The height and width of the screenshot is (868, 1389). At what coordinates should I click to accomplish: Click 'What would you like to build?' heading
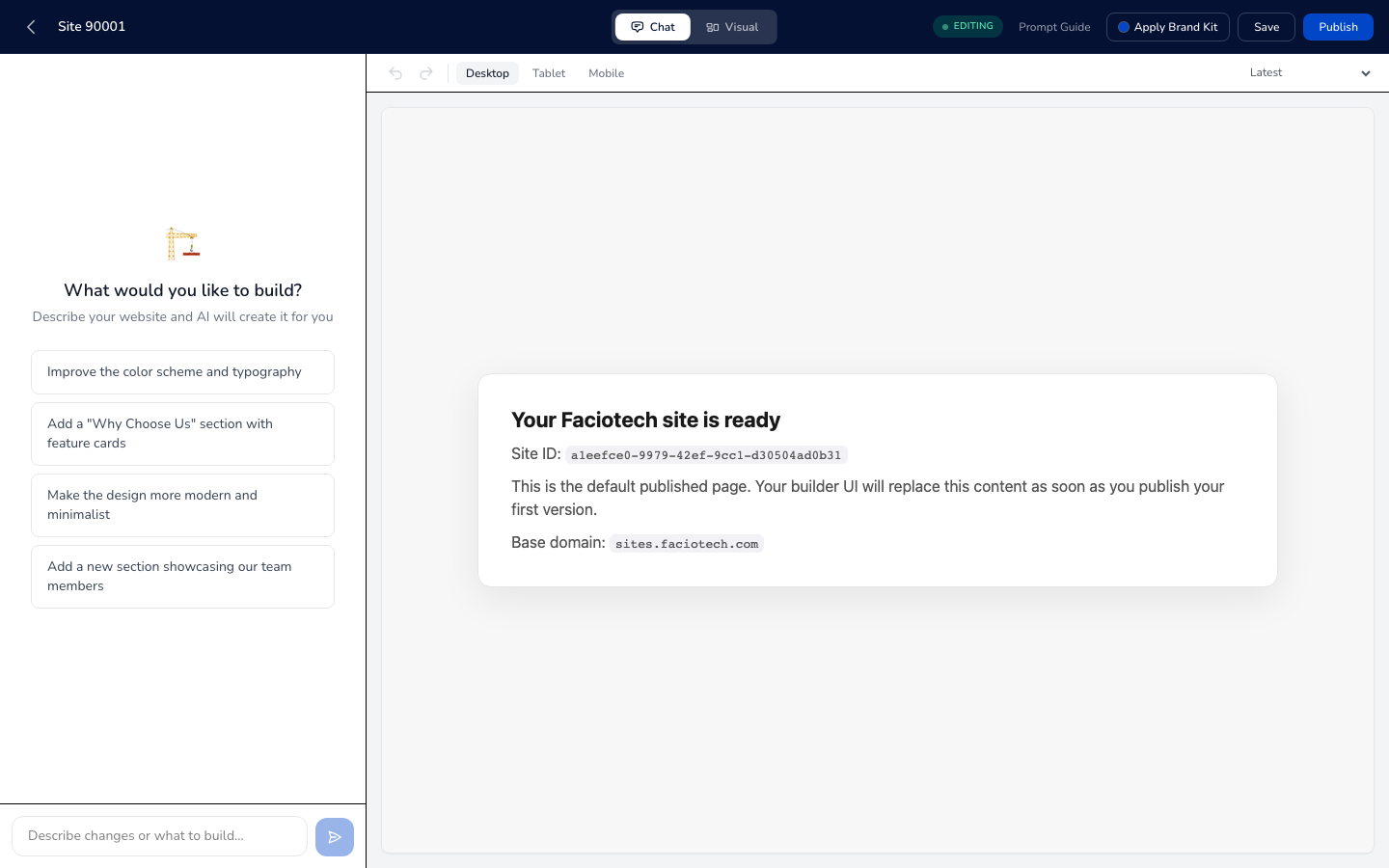click(182, 290)
